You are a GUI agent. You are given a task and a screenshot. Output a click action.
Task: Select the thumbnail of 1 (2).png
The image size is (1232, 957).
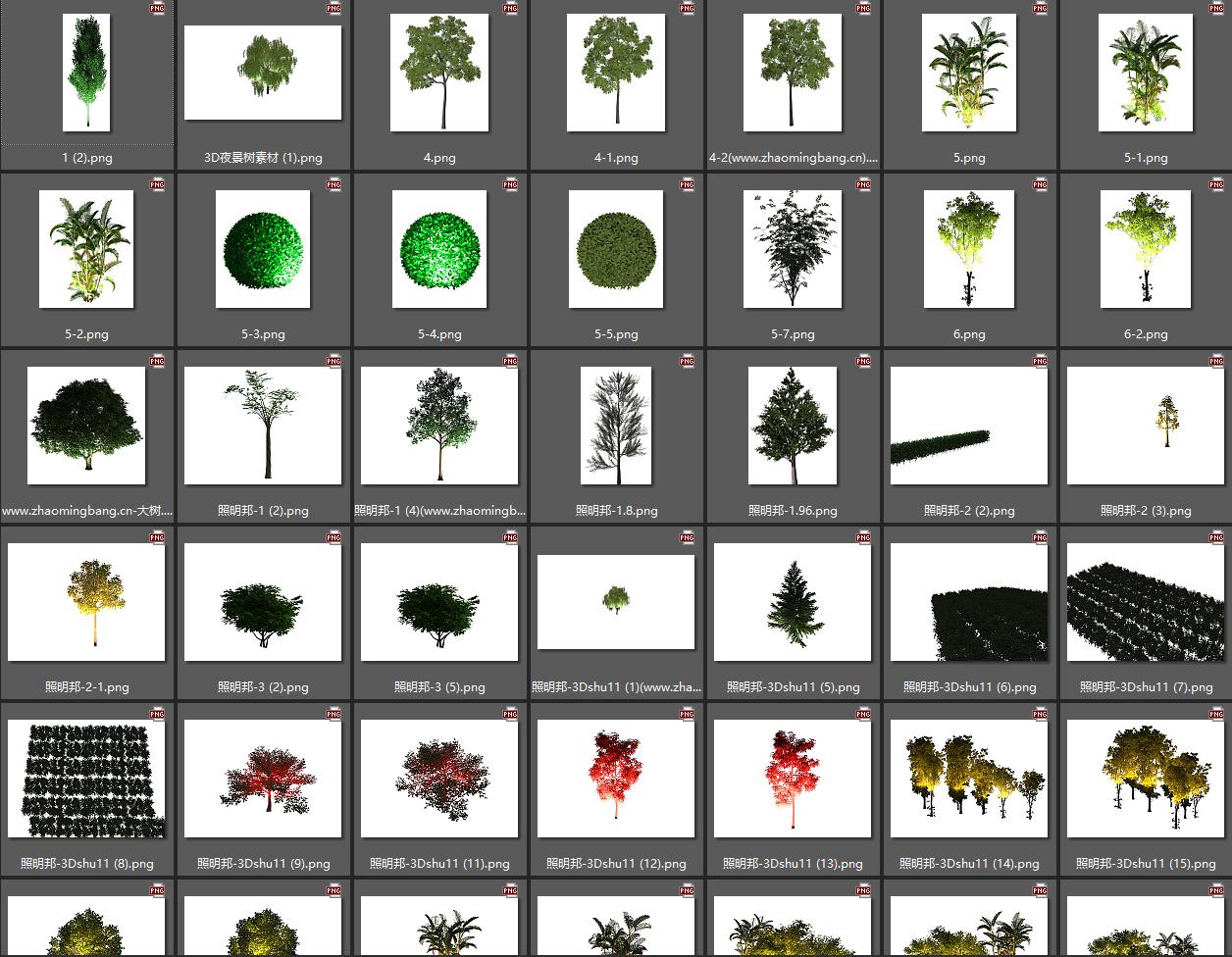coord(86,73)
